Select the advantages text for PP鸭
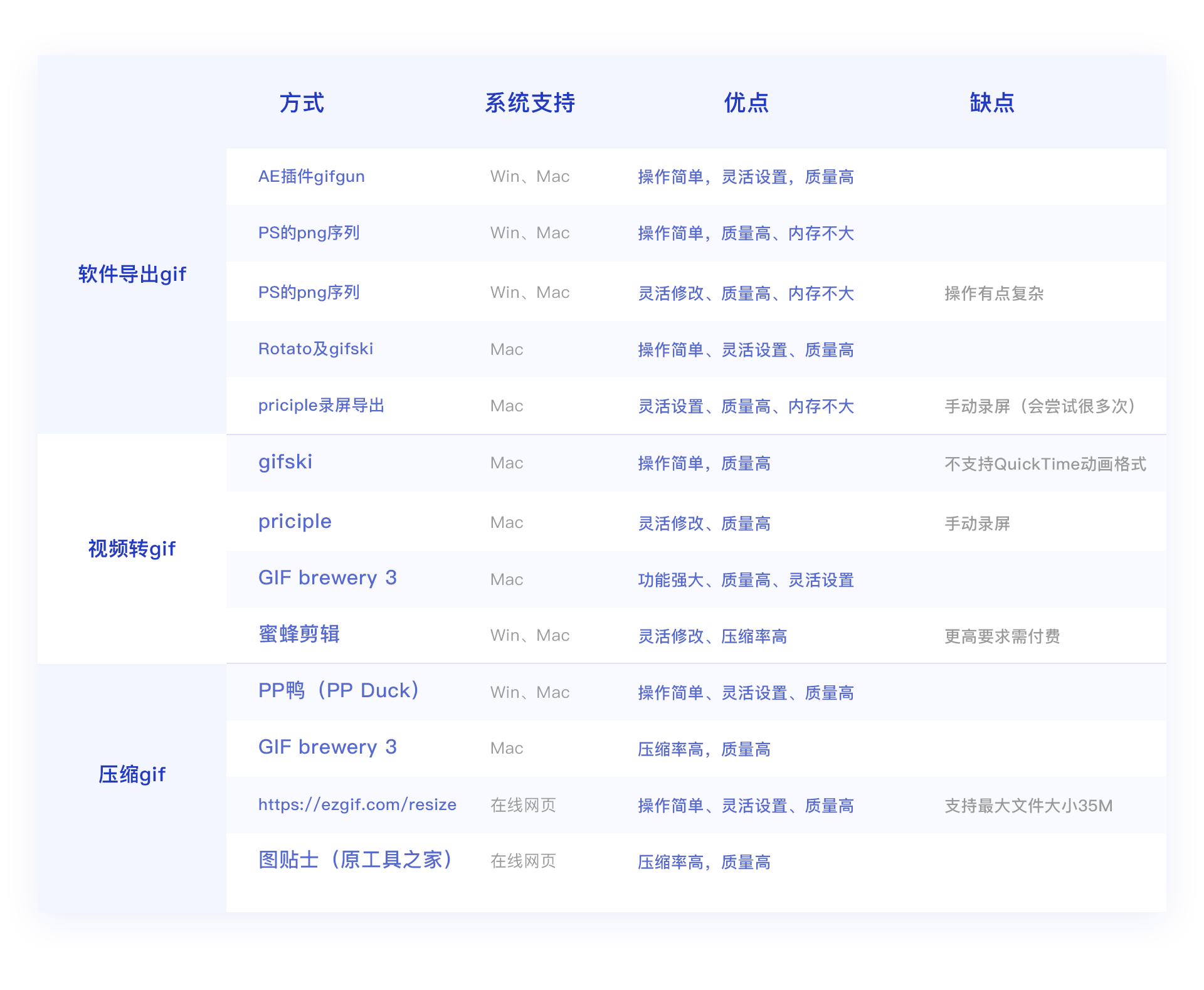Viewport: 1204px width, 990px height. point(746,693)
